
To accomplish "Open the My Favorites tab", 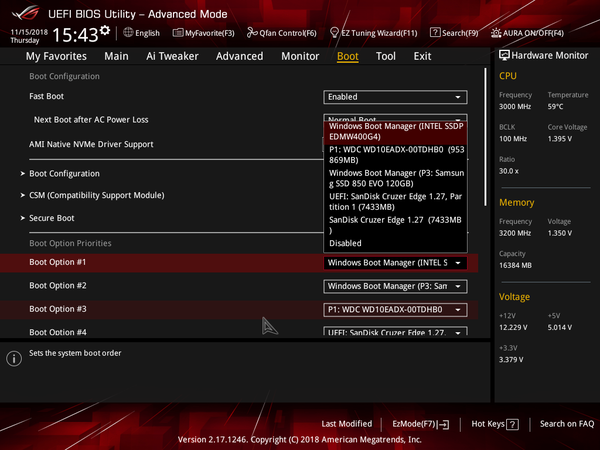I will 56,56.
